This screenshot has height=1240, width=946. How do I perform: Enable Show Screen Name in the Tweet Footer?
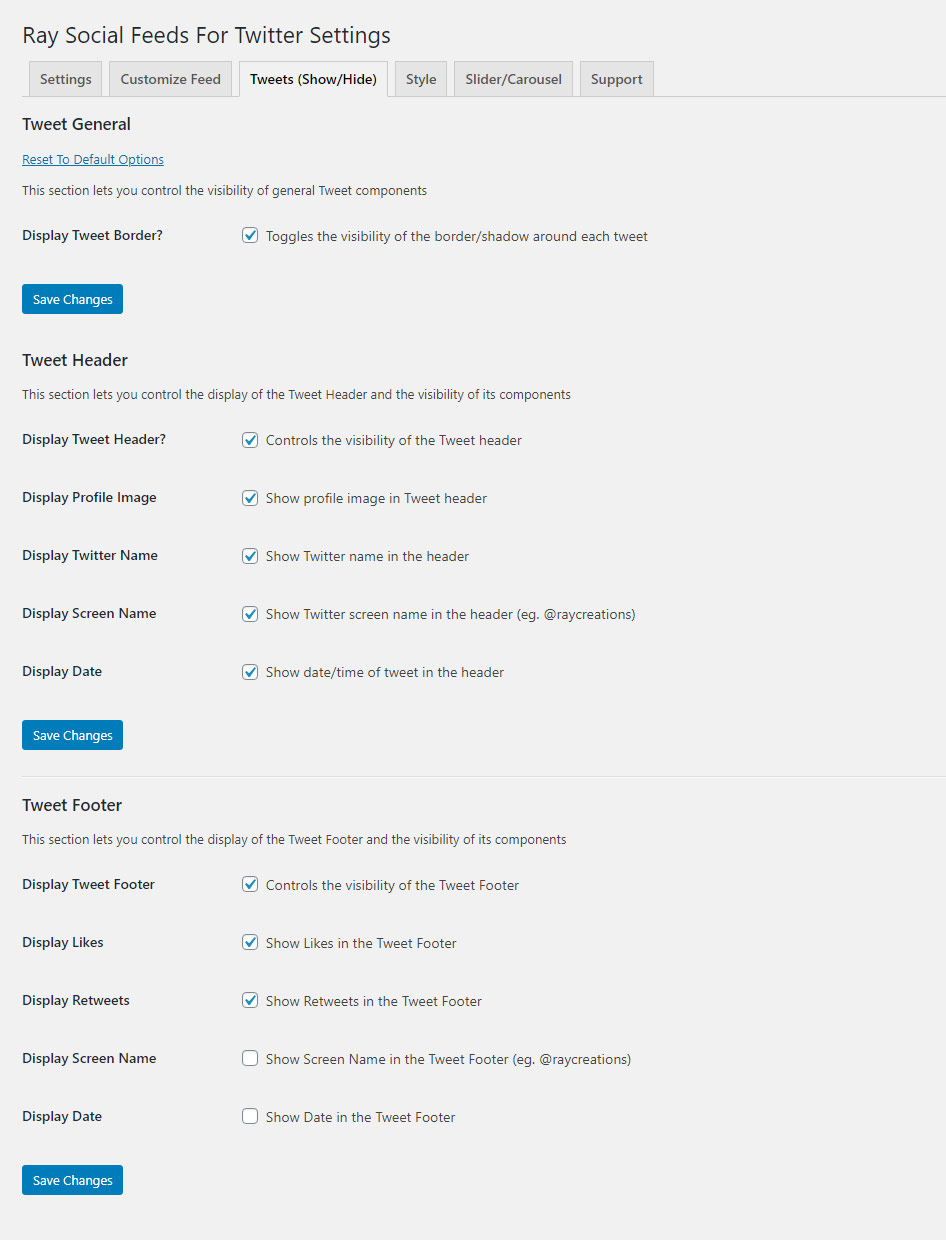pyautogui.click(x=250, y=1058)
